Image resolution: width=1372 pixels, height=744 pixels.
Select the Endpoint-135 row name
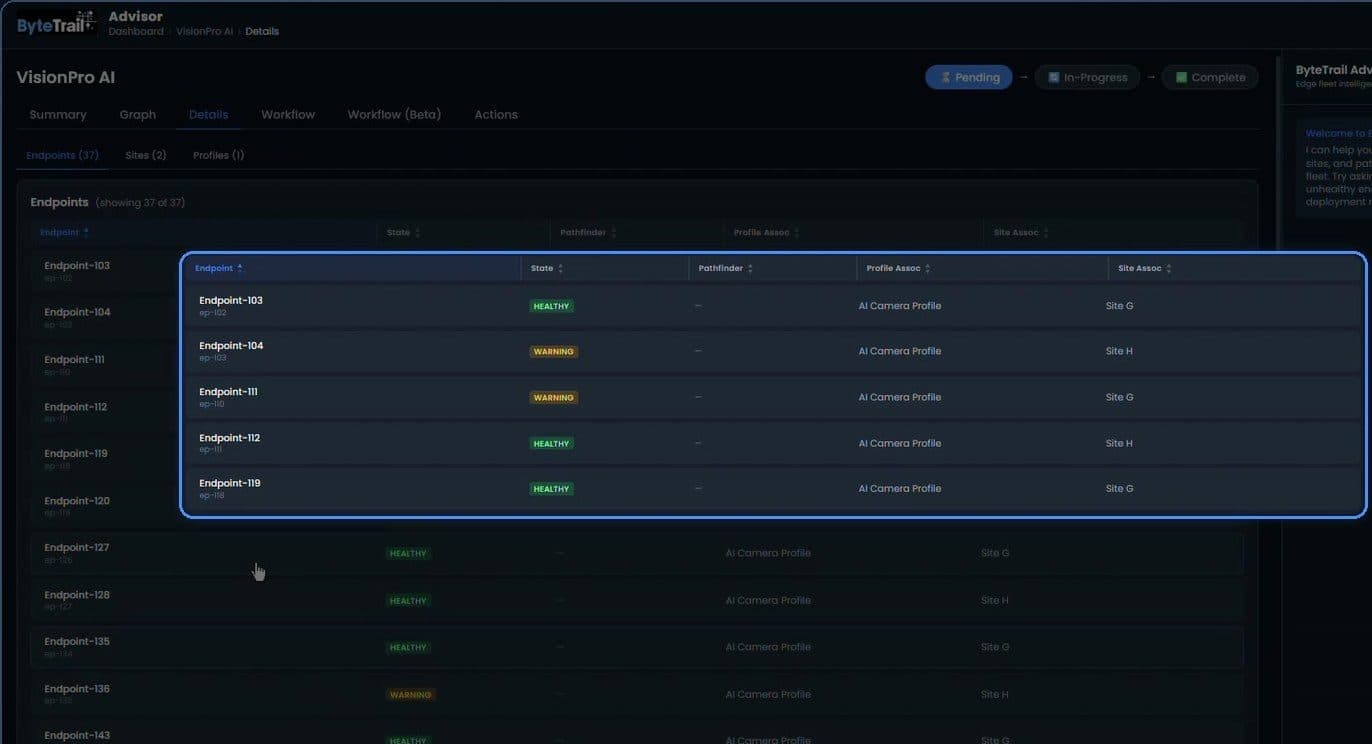tap(77, 642)
